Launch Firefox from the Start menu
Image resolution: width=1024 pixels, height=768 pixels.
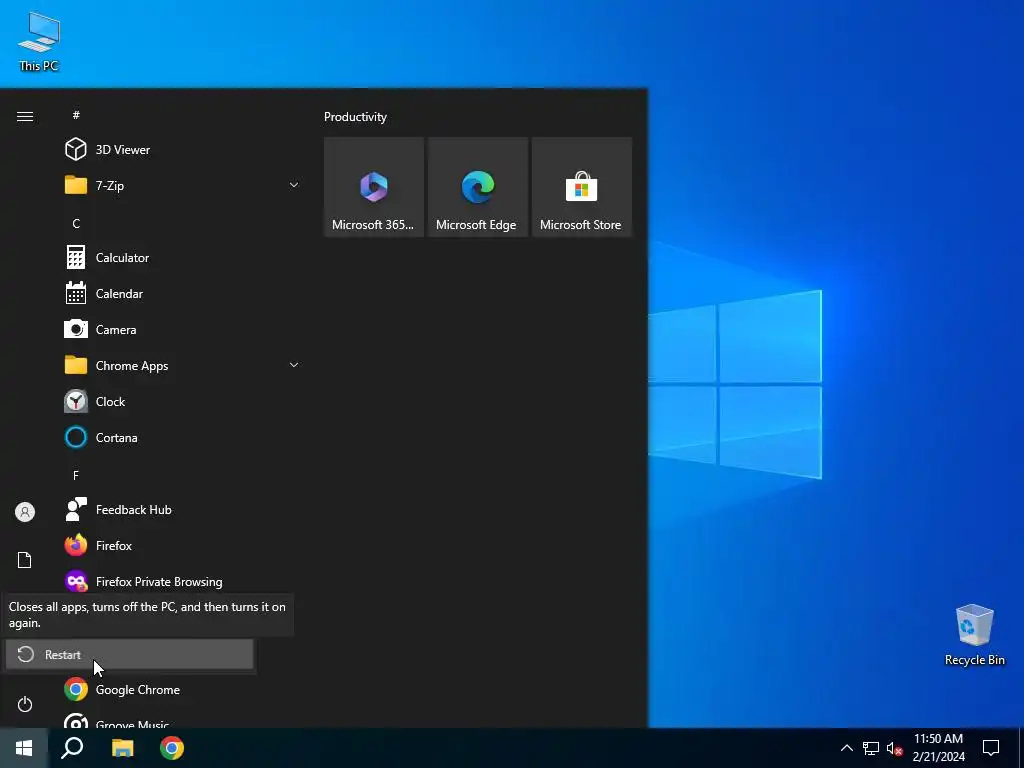click(x=181, y=545)
